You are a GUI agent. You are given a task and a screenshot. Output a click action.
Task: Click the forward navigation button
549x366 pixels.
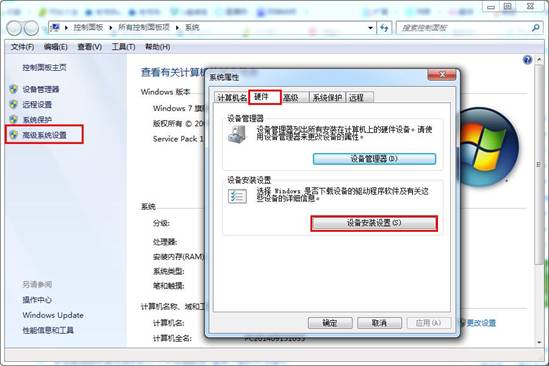(31, 28)
